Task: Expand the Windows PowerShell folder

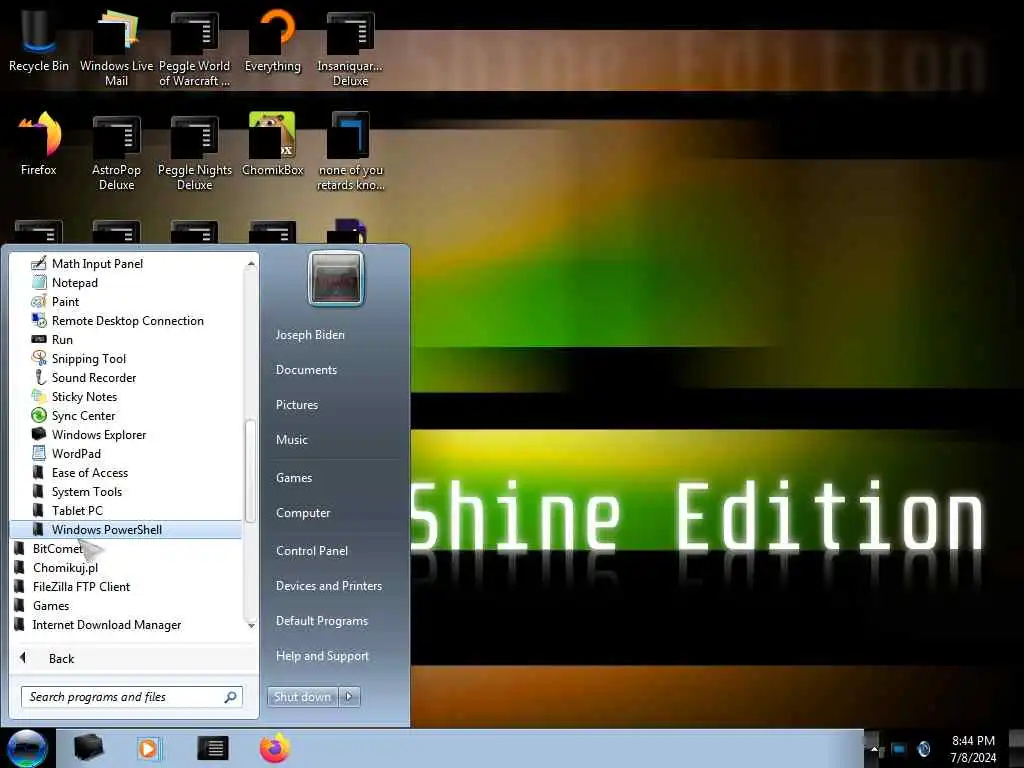Action: 127,530
